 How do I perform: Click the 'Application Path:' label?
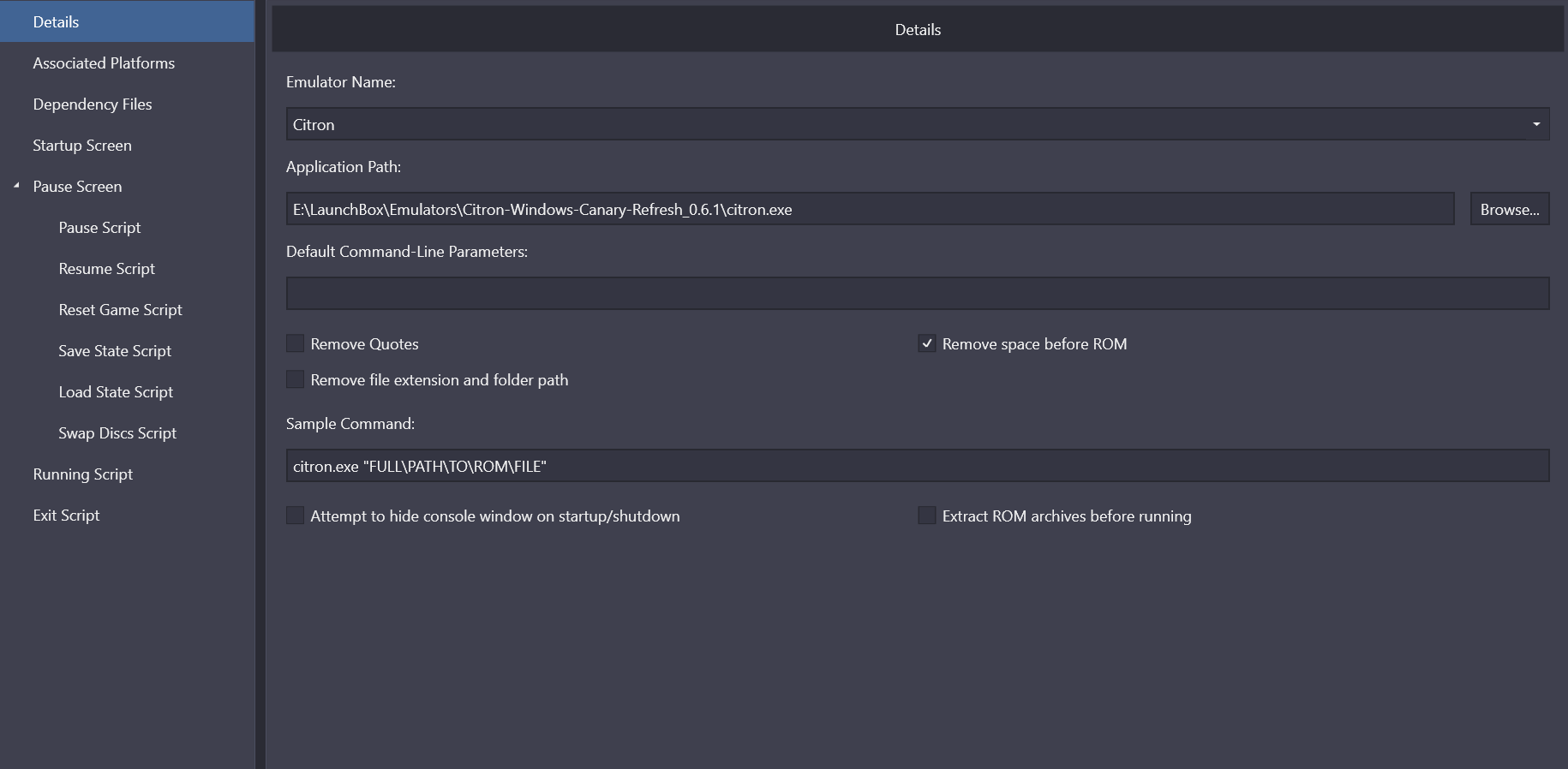click(344, 167)
